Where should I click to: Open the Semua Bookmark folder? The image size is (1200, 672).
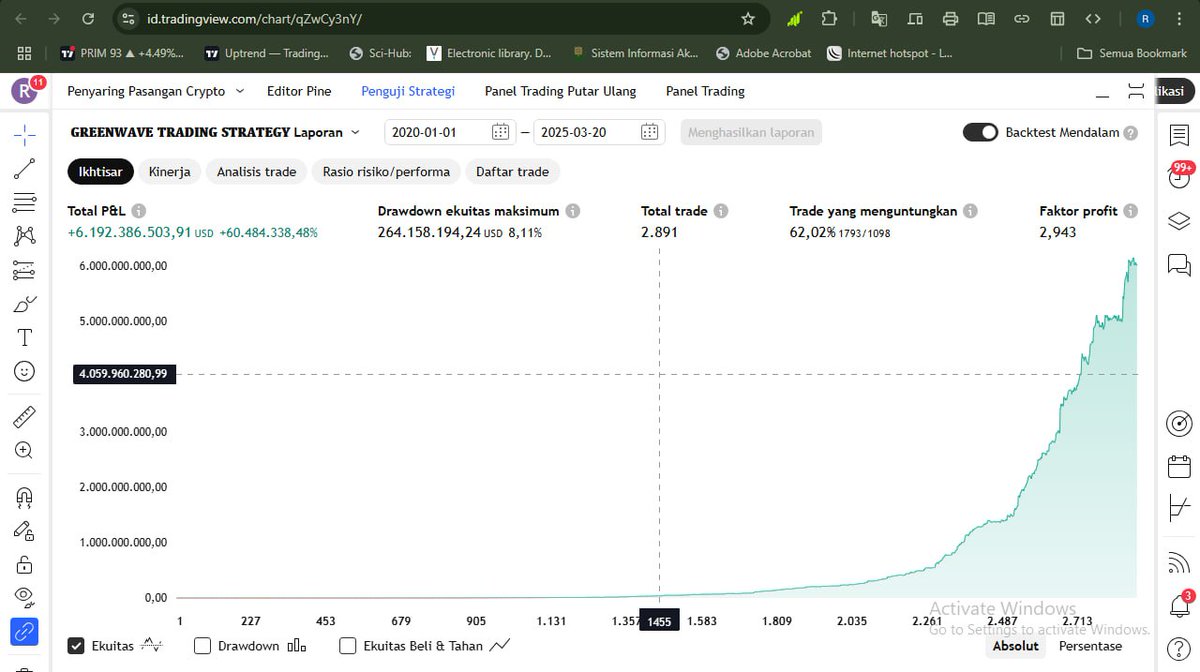tap(1132, 53)
